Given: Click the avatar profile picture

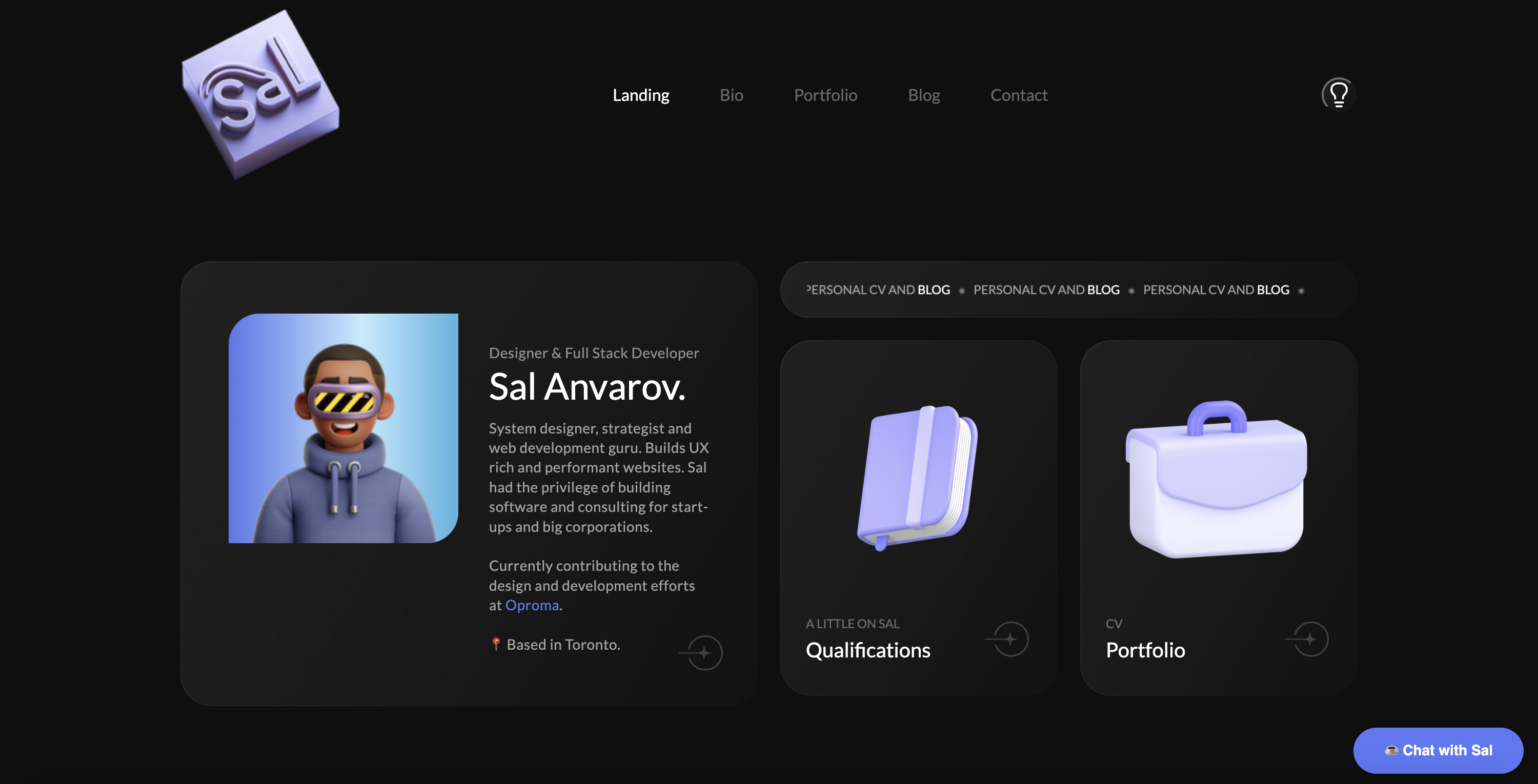Looking at the screenshot, I should click(x=343, y=428).
